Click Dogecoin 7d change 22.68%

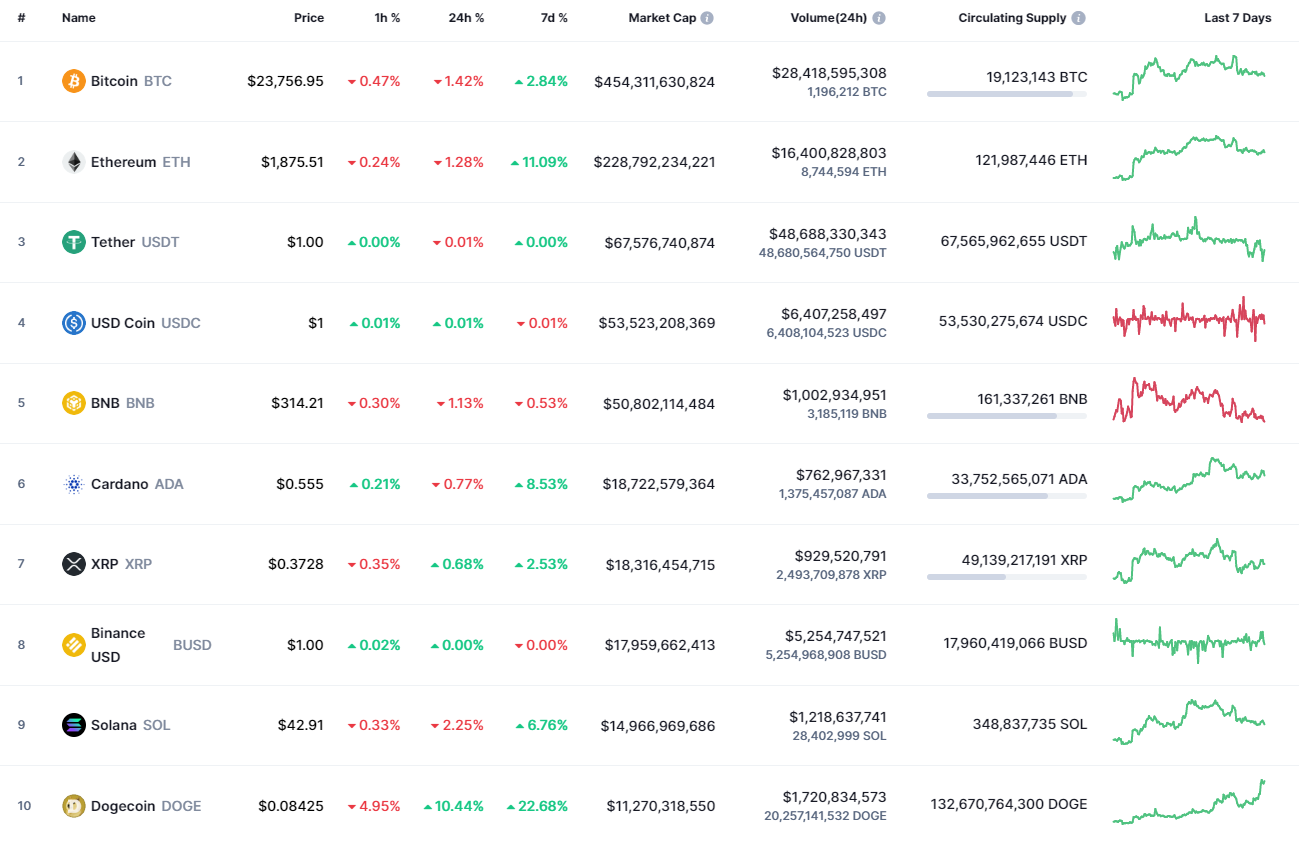tap(537, 806)
